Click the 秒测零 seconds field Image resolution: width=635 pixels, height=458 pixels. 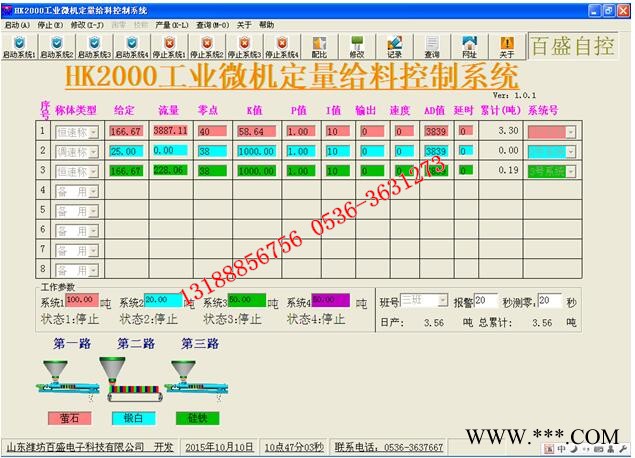550,301
